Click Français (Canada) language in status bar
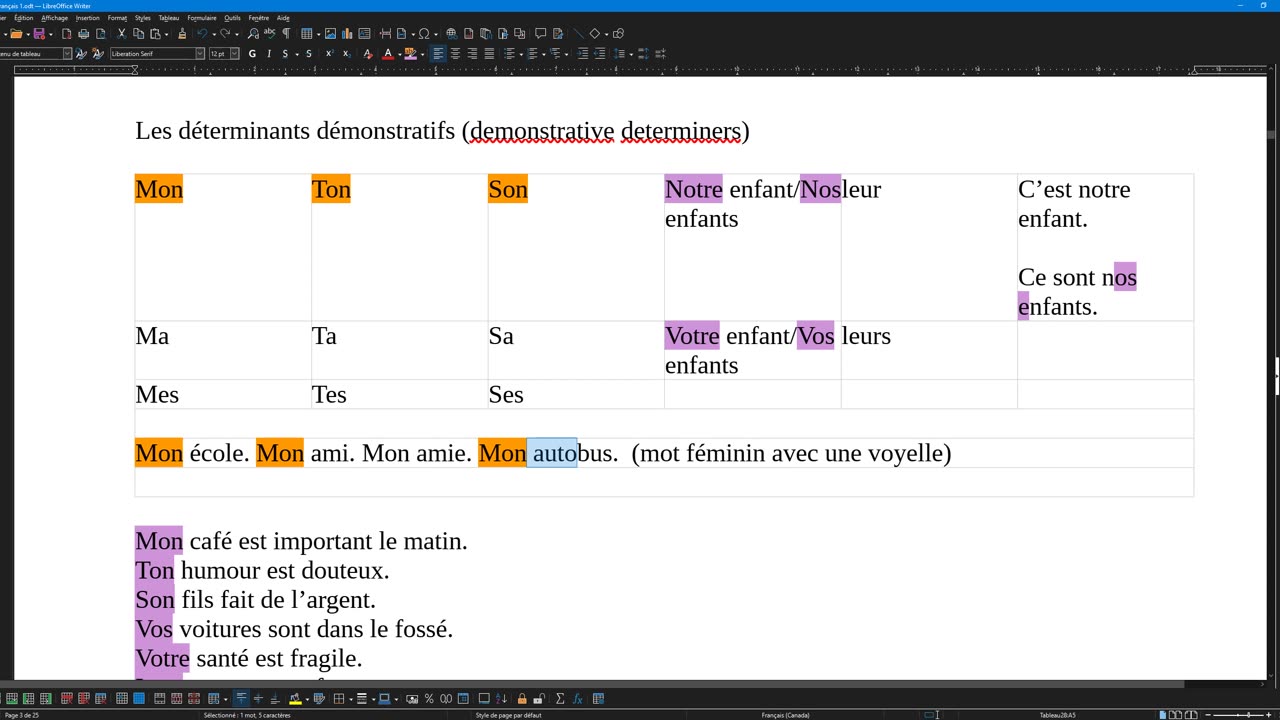Viewport: 1280px width, 720px height. [x=786, y=715]
